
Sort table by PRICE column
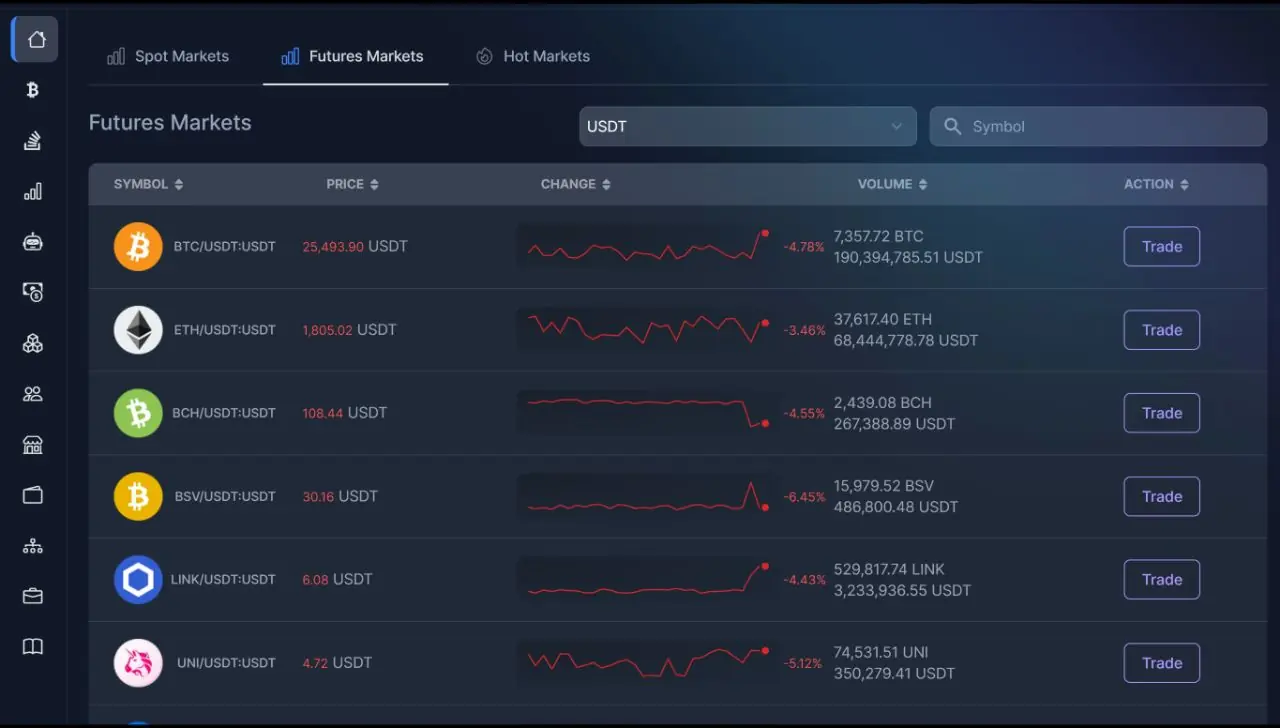[x=353, y=184]
